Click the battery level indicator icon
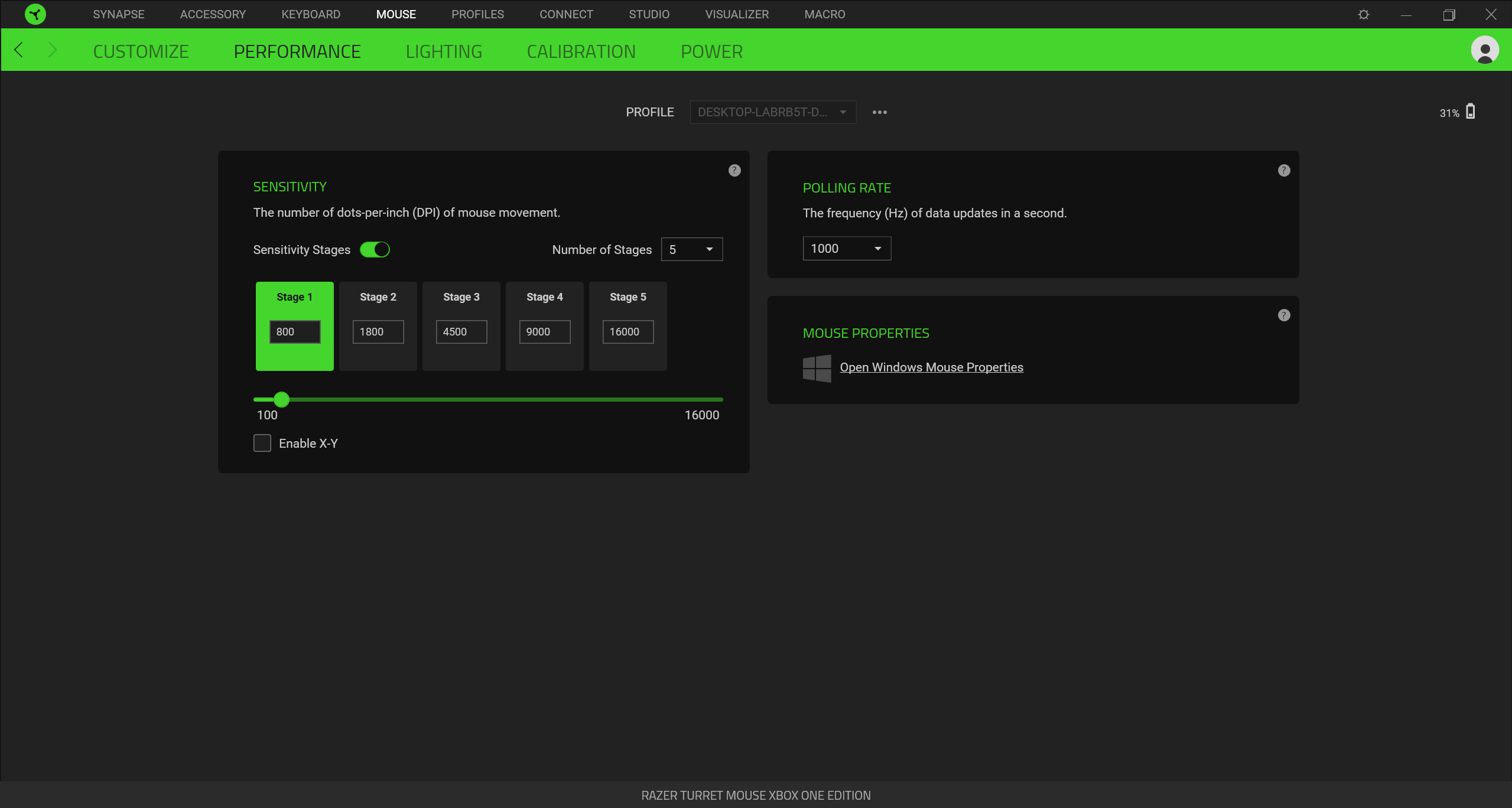Viewport: 1512px width, 808px height. click(1471, 112)
